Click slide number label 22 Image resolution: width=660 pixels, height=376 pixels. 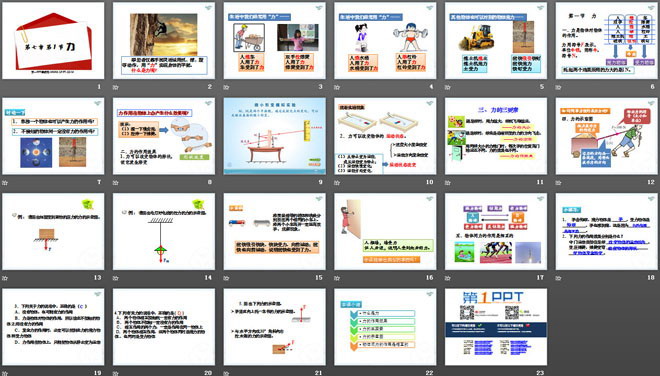(x=429, y=373)
